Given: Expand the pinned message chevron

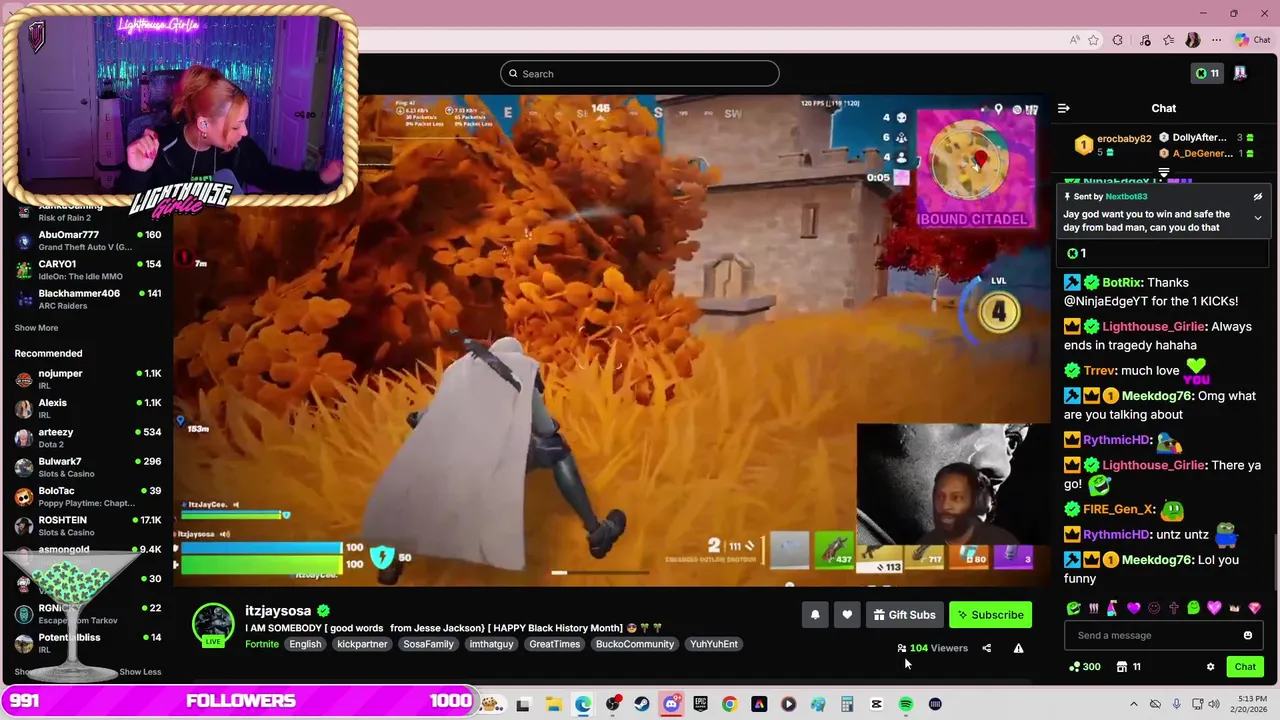Looking at the screenshot, I should (1258, 218).
